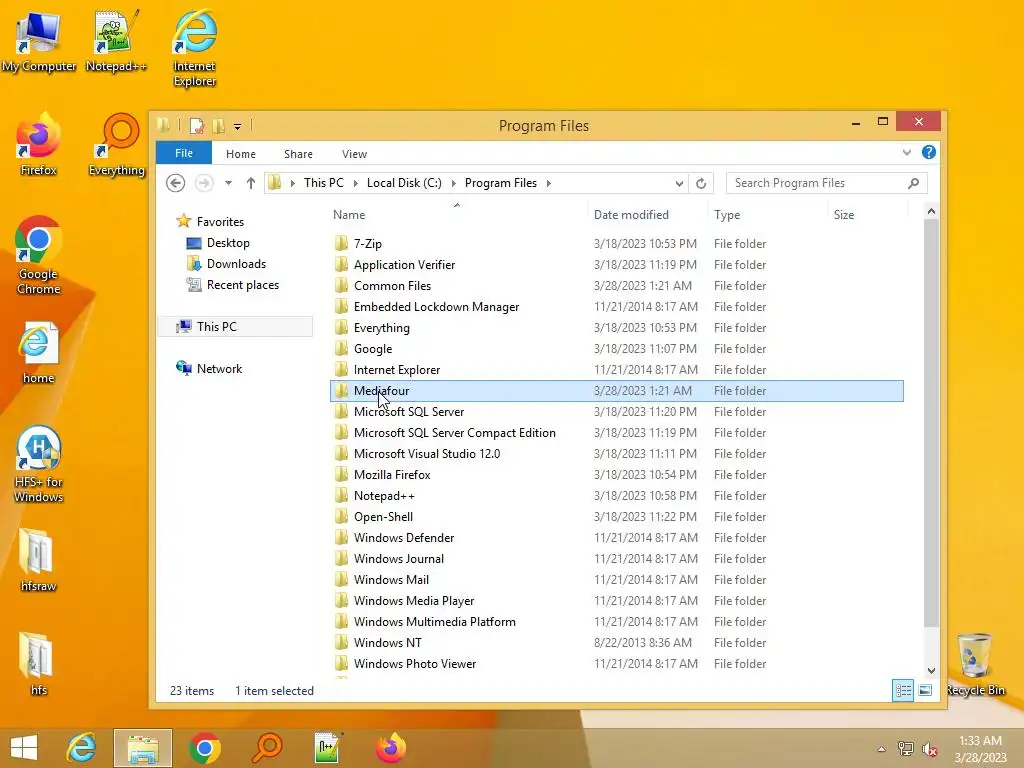1024x768 pixels.
Task: Select This PC in navigation pane
Action: tap(235, 327)
